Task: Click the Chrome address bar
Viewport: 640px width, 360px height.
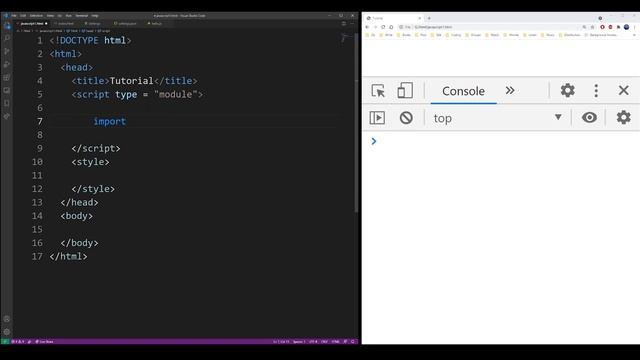Action: coord(496,27)
